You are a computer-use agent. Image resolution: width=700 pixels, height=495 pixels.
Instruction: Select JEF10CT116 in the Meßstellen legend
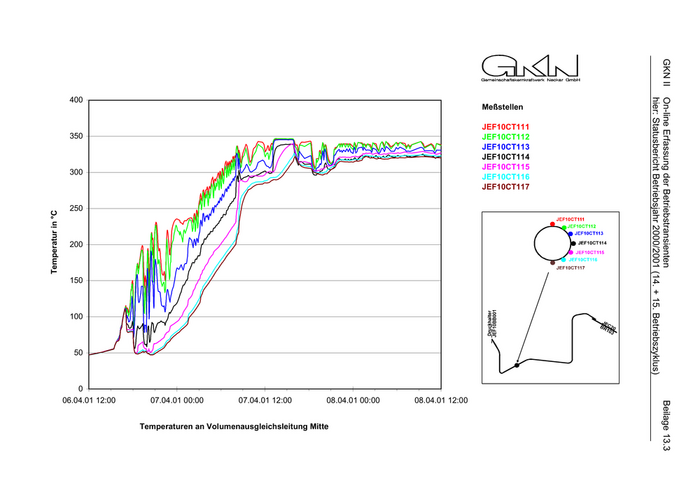[x=506, y=176]
